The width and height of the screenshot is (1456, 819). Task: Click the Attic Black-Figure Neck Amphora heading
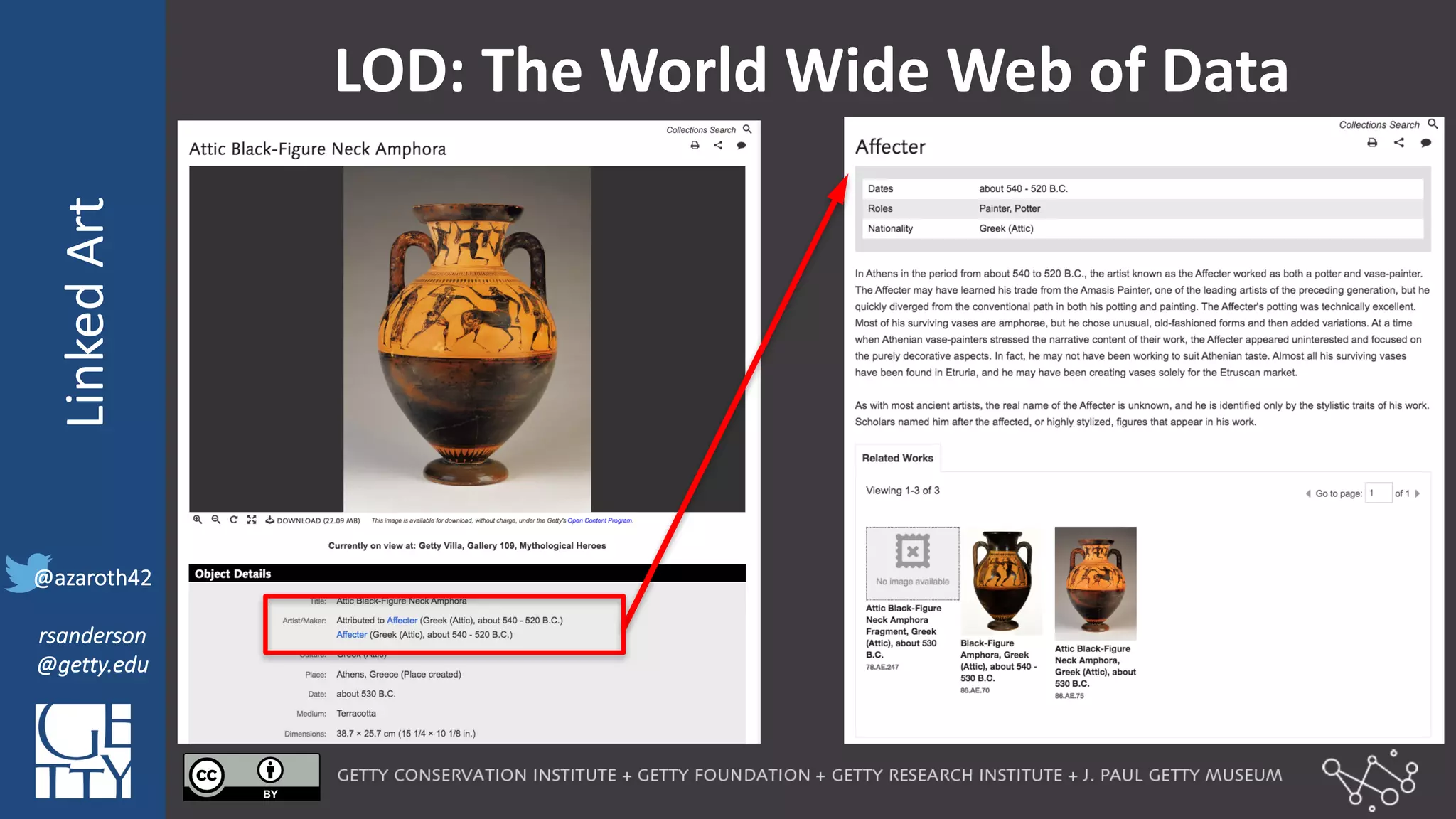click(318, 149)
